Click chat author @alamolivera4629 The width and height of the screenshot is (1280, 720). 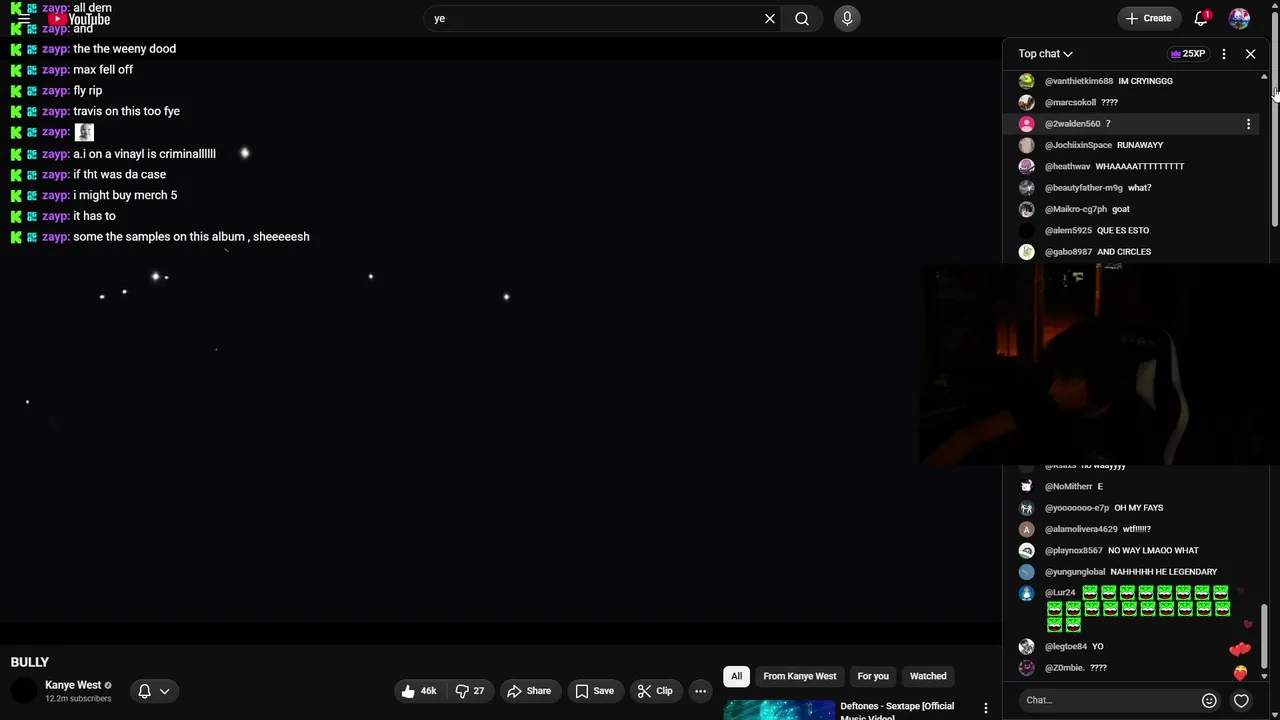(x=1081, y=529)
